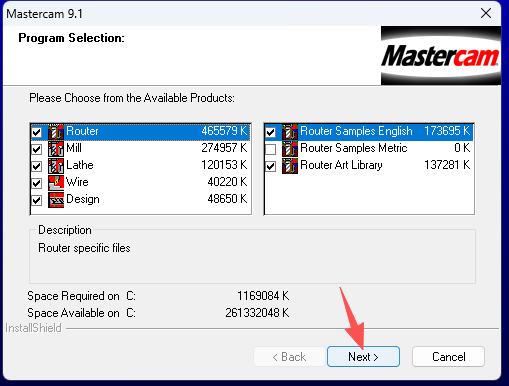Click the 137281 K size value
Viewport: 509px width, 386px height.
tap(447, 165)
